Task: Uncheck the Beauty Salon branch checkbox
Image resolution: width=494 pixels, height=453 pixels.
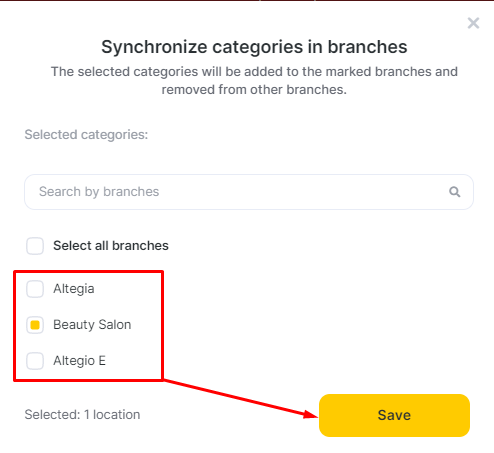Action: [x=35, y=325]
